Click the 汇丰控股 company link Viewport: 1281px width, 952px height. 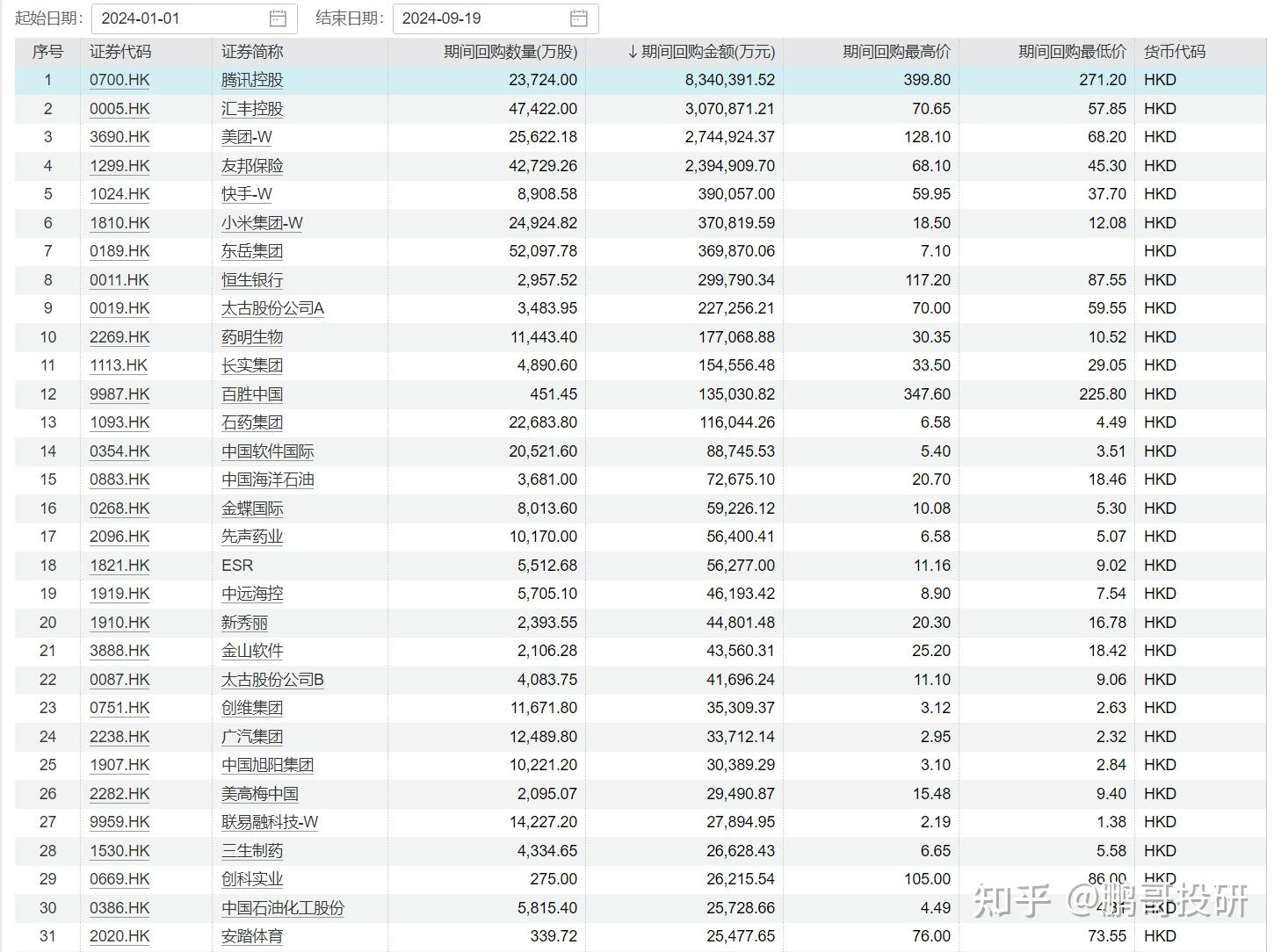252,108
